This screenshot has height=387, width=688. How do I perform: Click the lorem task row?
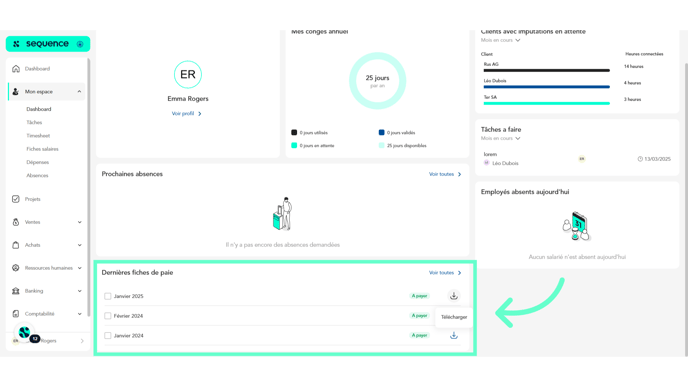[x=577, y=159]
